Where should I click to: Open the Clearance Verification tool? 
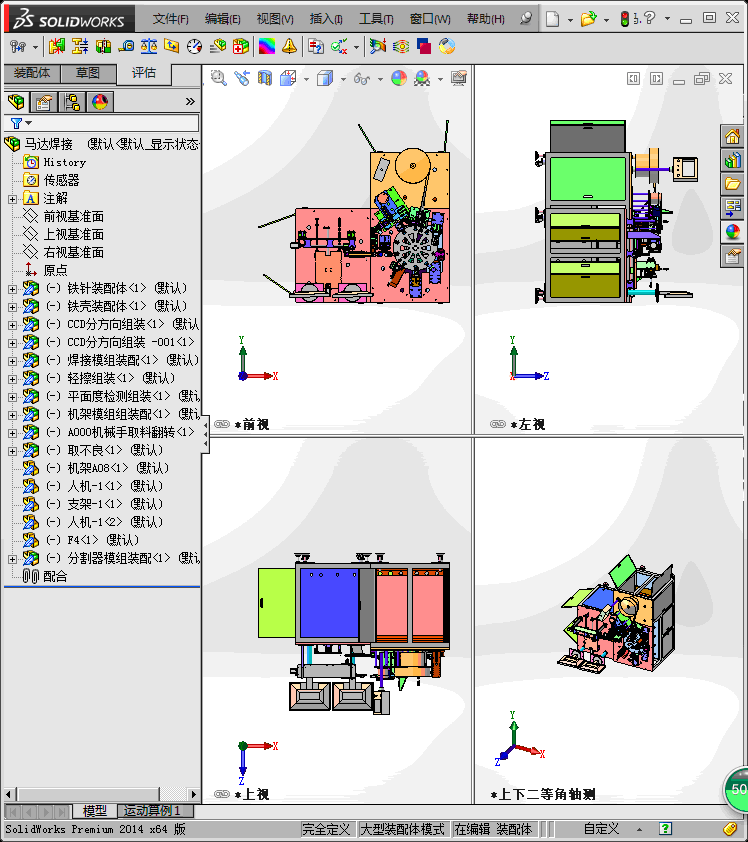point(79,47)
